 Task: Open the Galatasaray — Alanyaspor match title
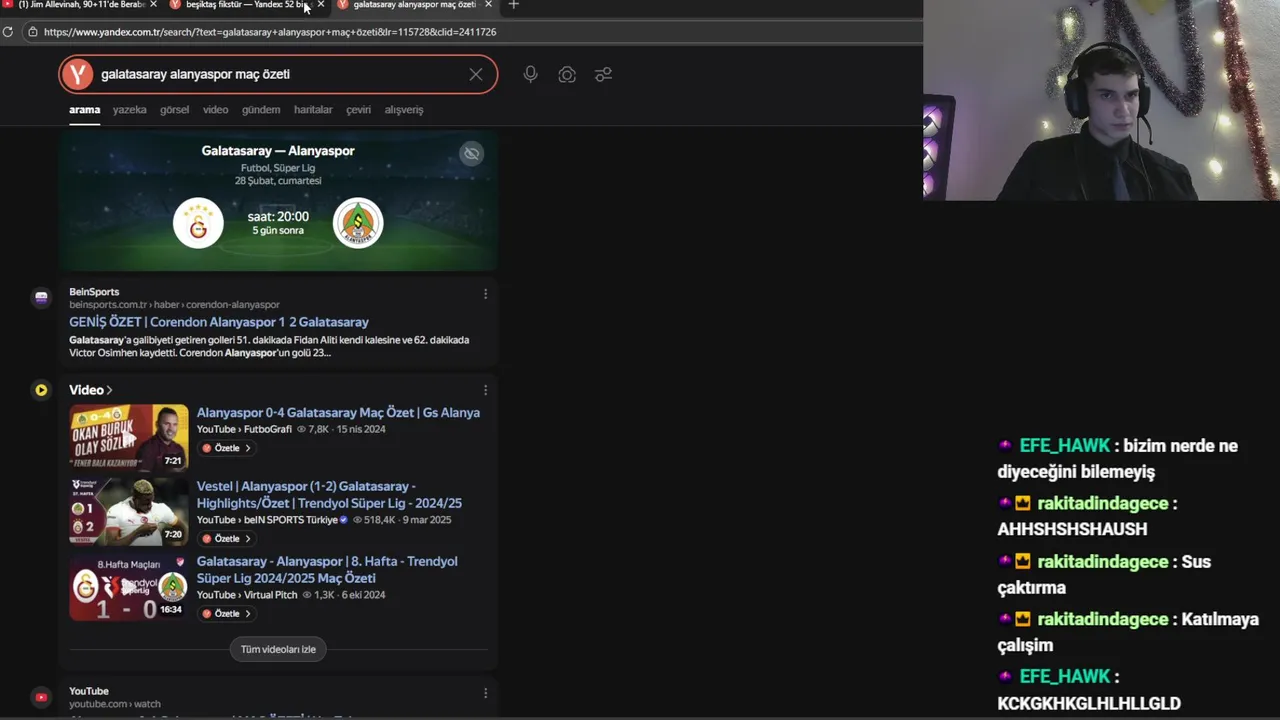point(278,151)
